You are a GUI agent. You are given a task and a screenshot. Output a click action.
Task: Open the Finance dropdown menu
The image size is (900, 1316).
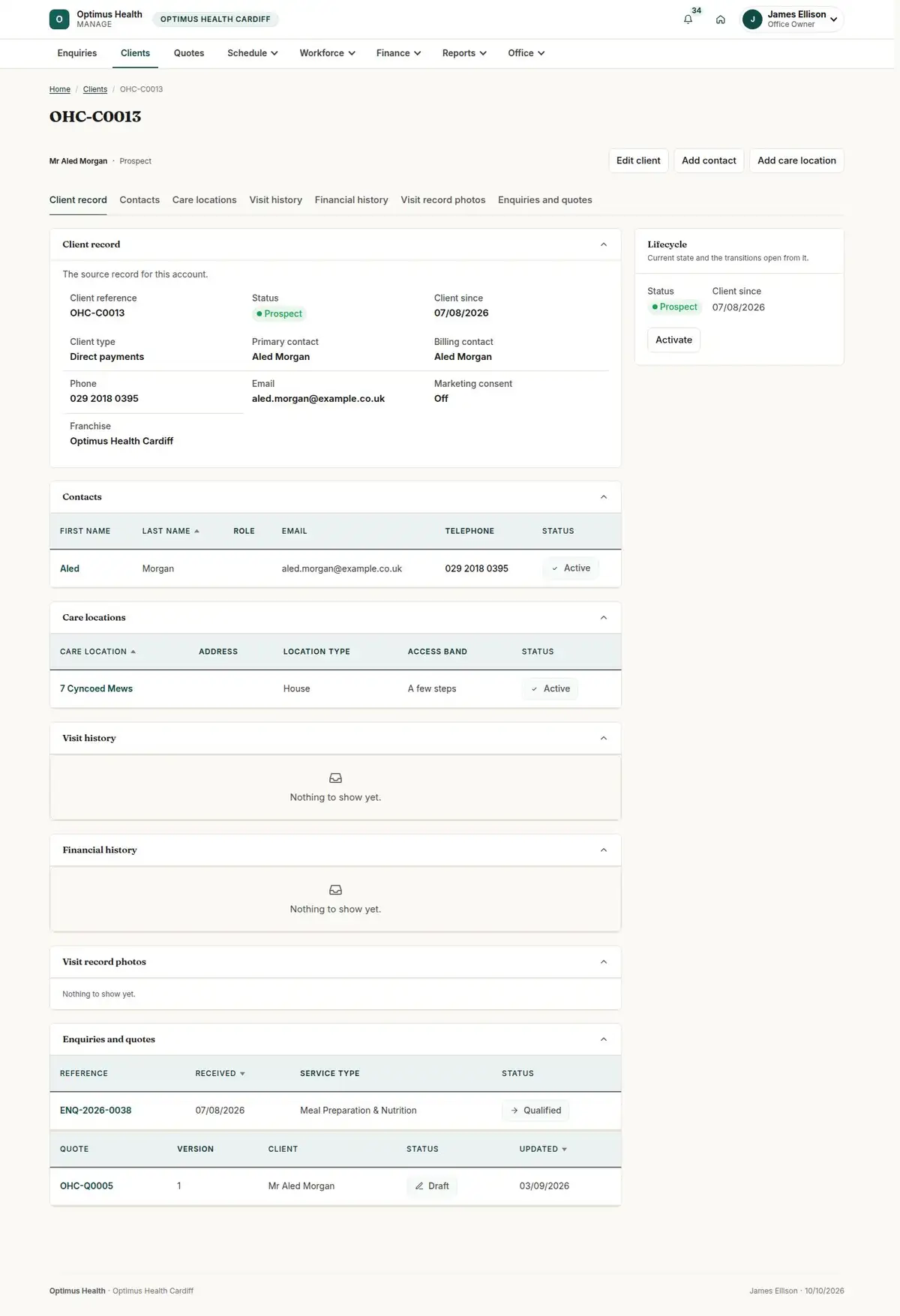[x=398, y=53]
